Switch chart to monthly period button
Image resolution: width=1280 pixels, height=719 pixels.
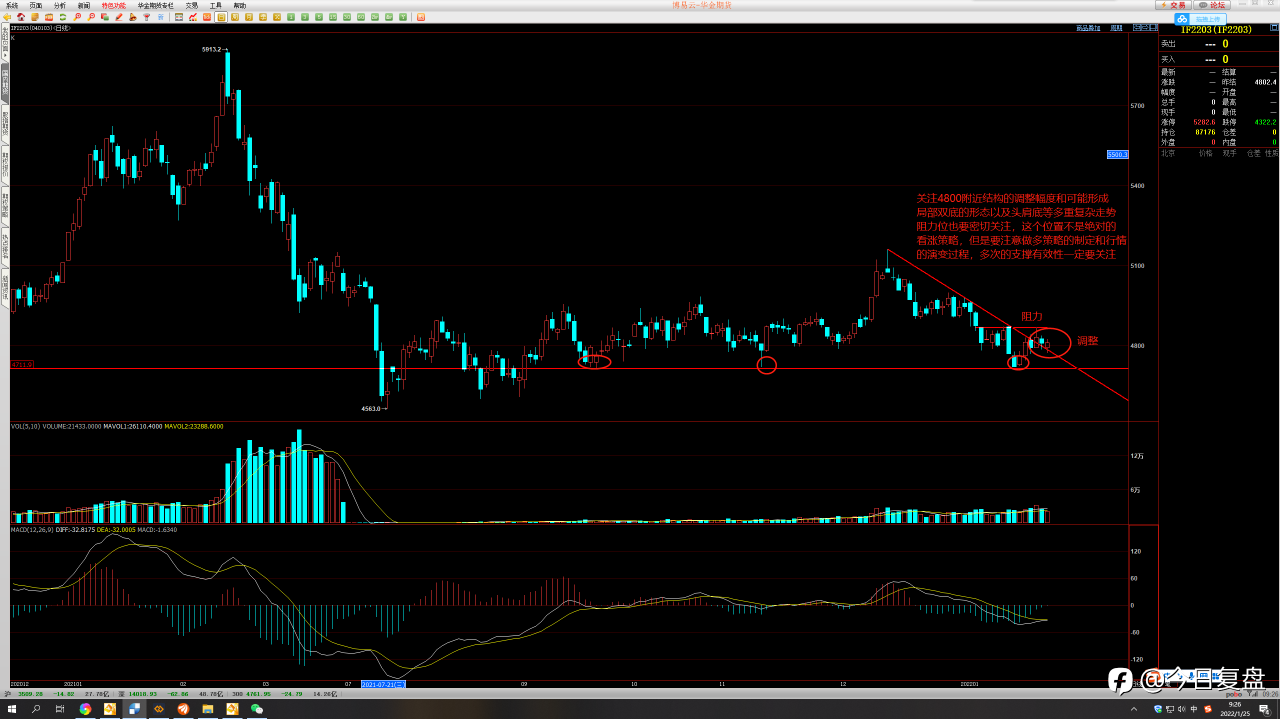249,17
